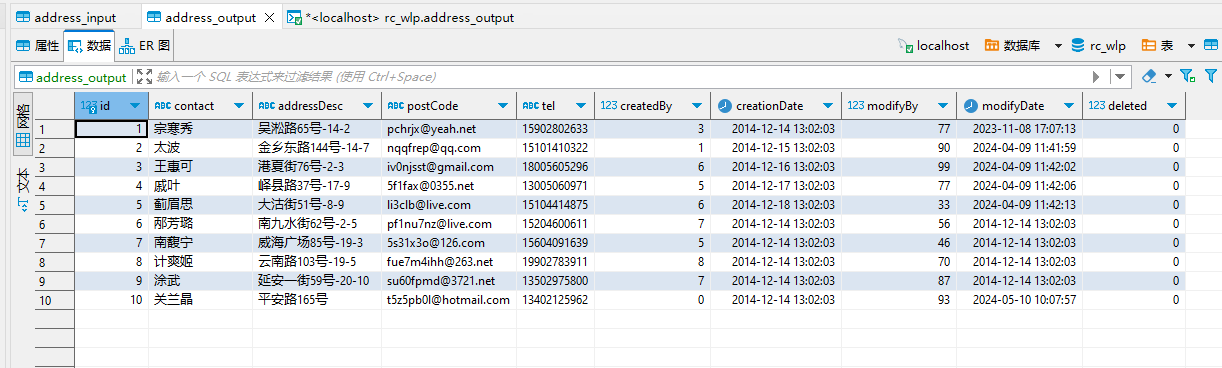Open addressDesc column sort dropdown arrow

click(x=368, y=105)
